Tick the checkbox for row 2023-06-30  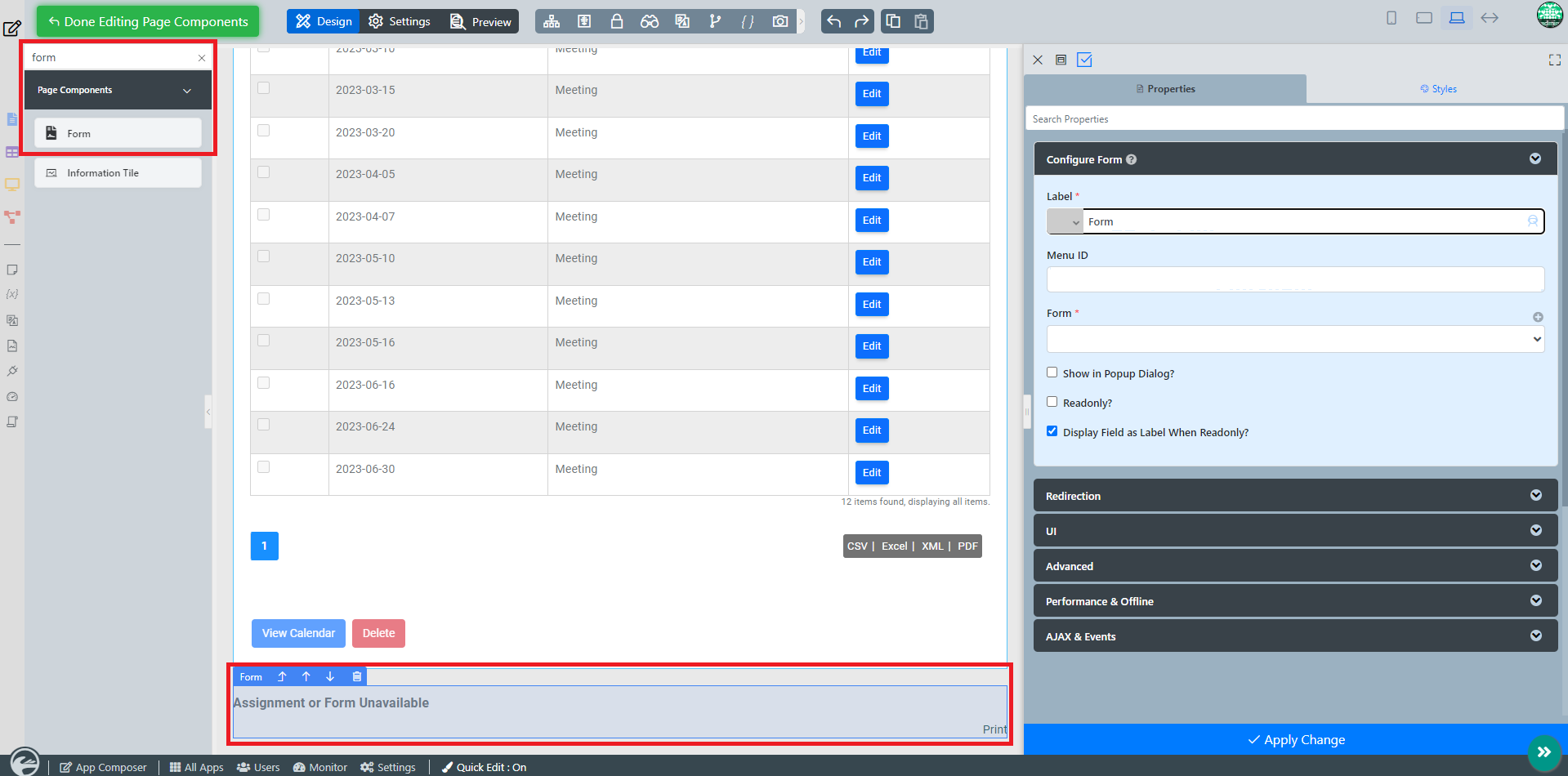click(x=263, y=467)
